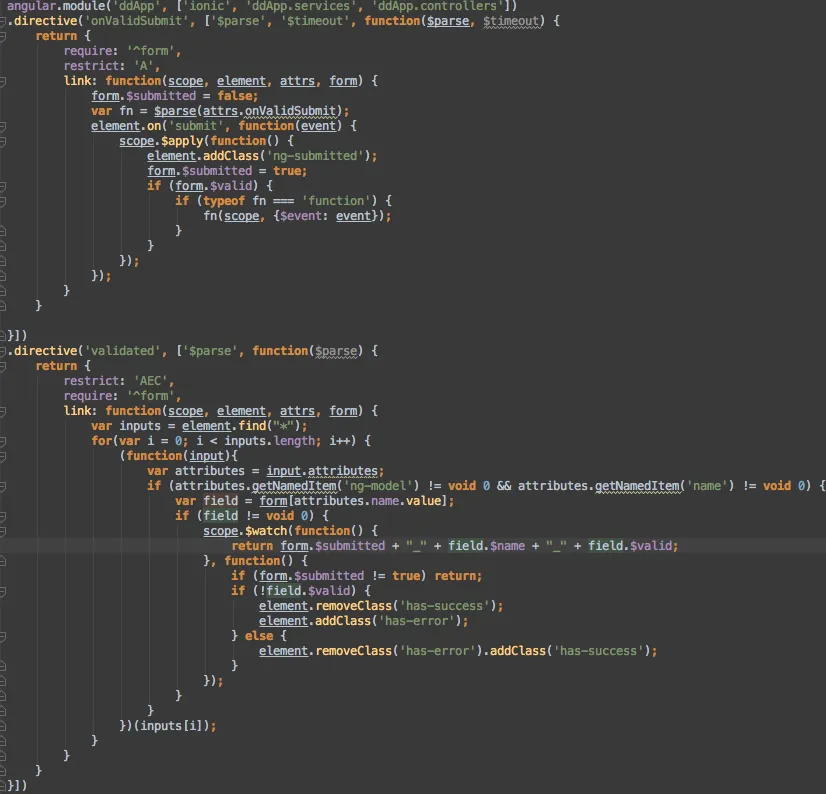
Task: Click 'true' in form.$submitted = true
Action: pyautogui.click(x=287, y=171)
